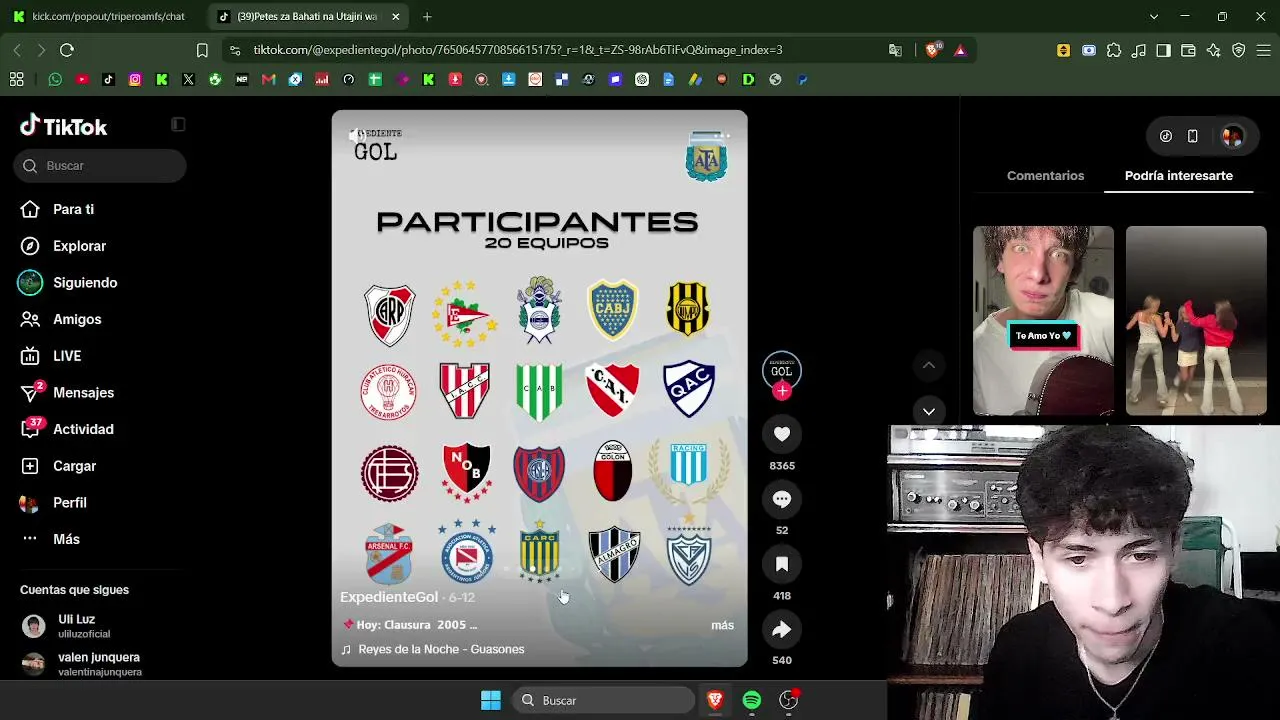Screen dimensions: 1280x720
Task: Open the dancing girls suggested video
Action: tap(1196, 320)
